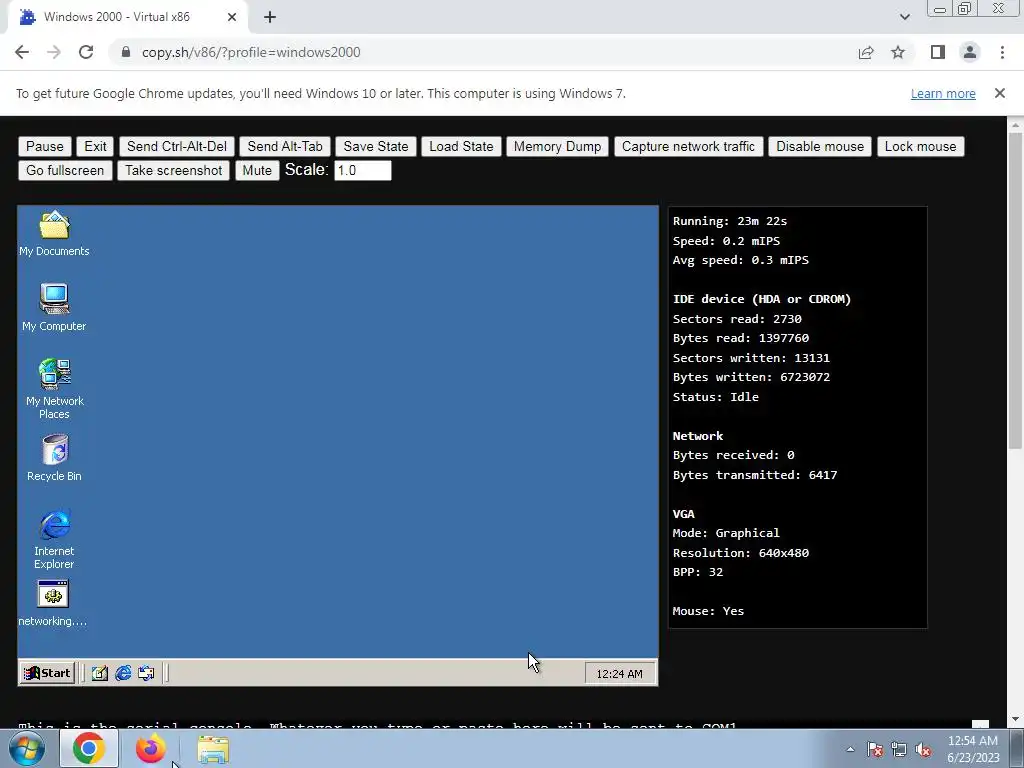Click Save State button

[x=376, y=146]
